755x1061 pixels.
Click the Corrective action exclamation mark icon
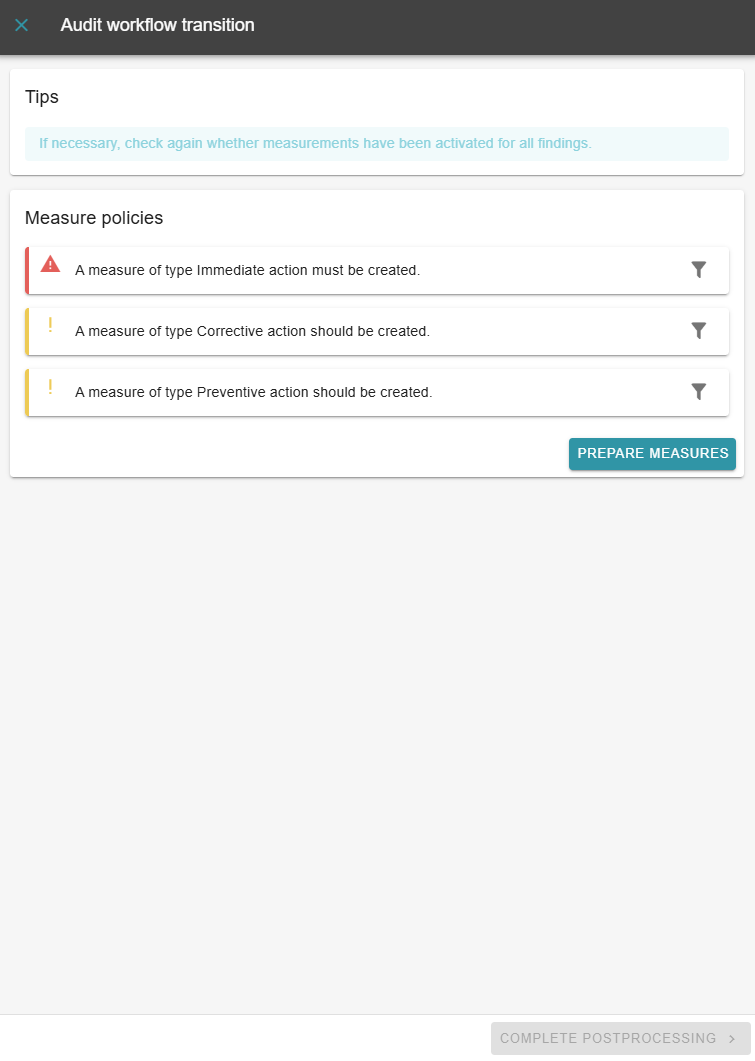click(50, 325)
